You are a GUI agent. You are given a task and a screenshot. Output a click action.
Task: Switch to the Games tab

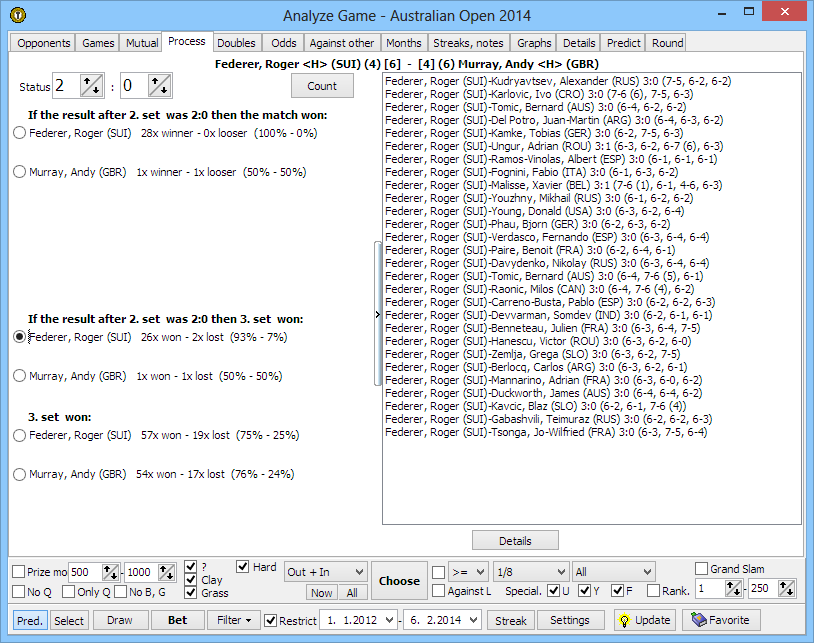click(98, 43)
